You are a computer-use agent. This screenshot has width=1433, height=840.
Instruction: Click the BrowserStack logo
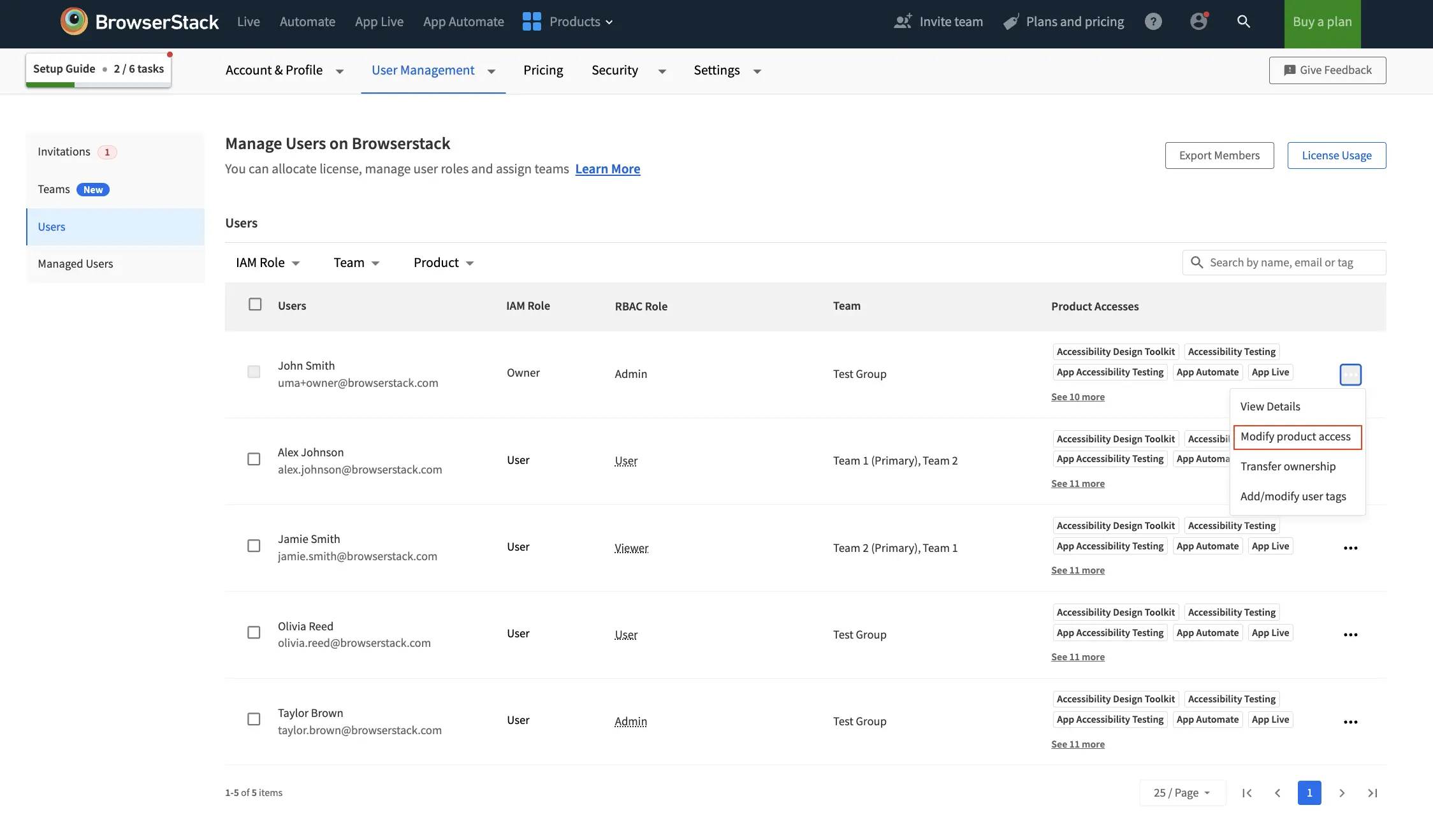tap(74, 20)
